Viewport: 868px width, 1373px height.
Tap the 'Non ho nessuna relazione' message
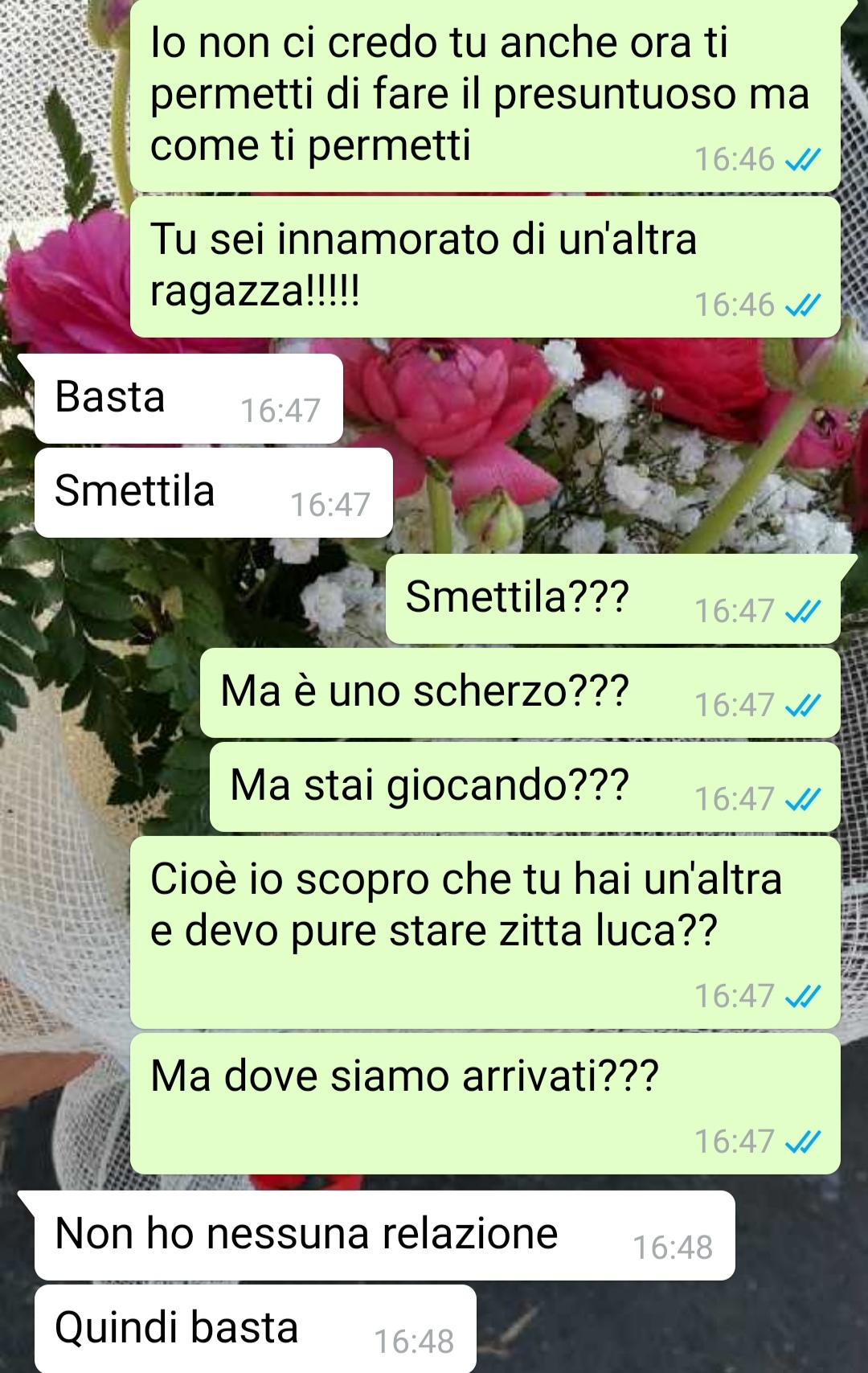tap(384, 1236)
